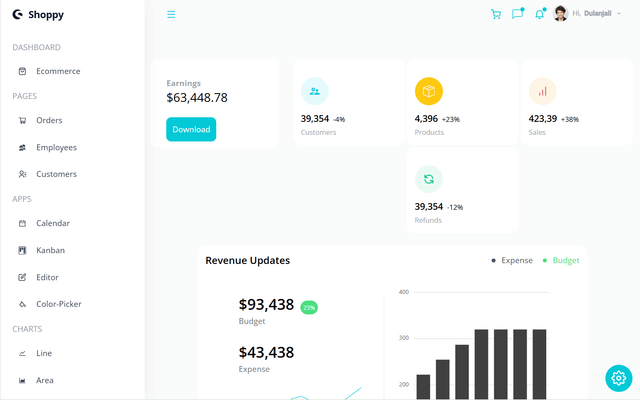Expand the Dulanjali profile dropdown arrow
Screen dimensions: 640x400
pos(619,13)
